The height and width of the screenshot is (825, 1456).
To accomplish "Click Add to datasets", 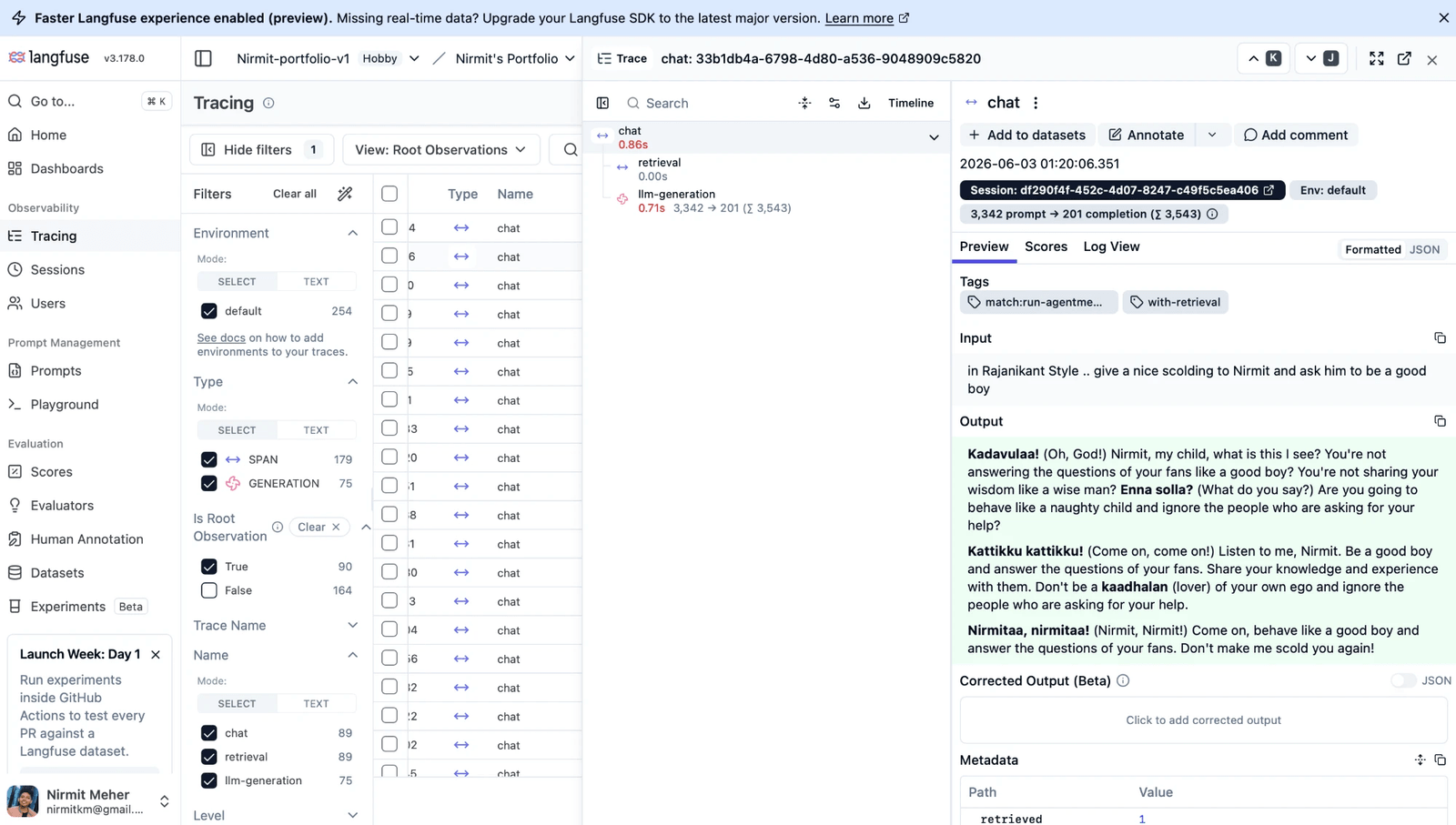I will pyautogui.click(x=1026, y=135).
